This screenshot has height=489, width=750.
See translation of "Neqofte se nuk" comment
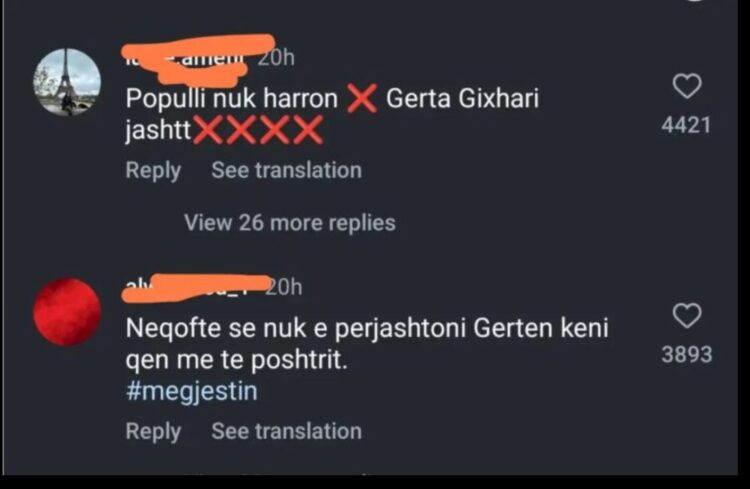[287, 431]
